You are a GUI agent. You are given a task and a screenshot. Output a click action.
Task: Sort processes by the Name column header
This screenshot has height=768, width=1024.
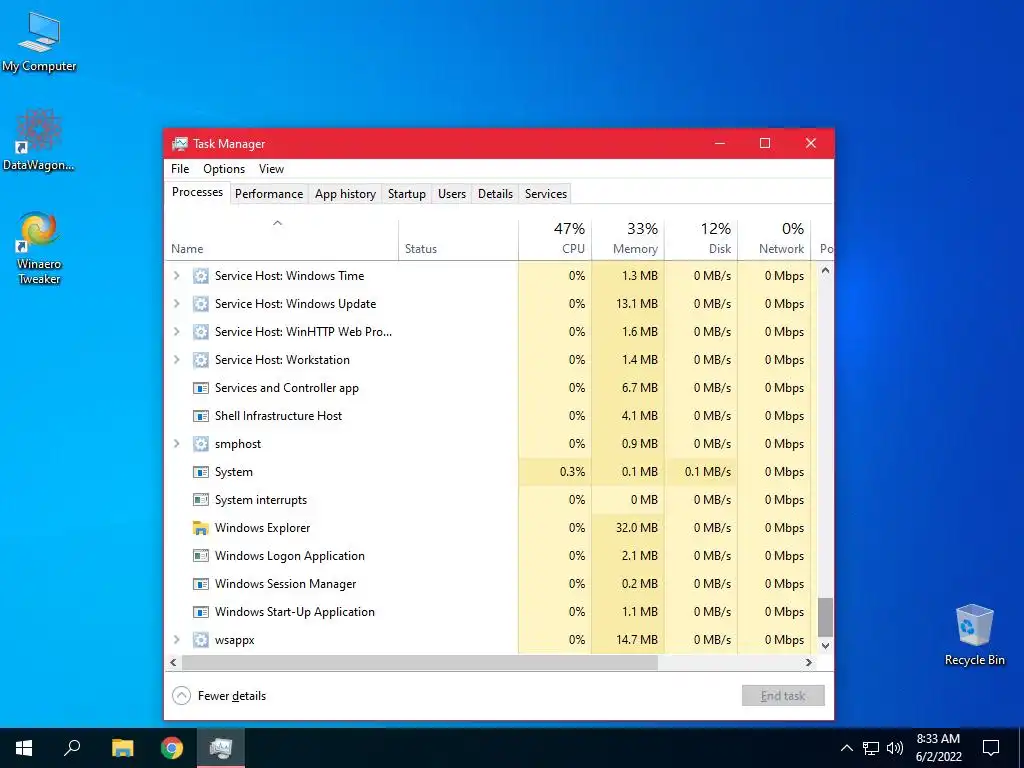click(x=281, y=239)
